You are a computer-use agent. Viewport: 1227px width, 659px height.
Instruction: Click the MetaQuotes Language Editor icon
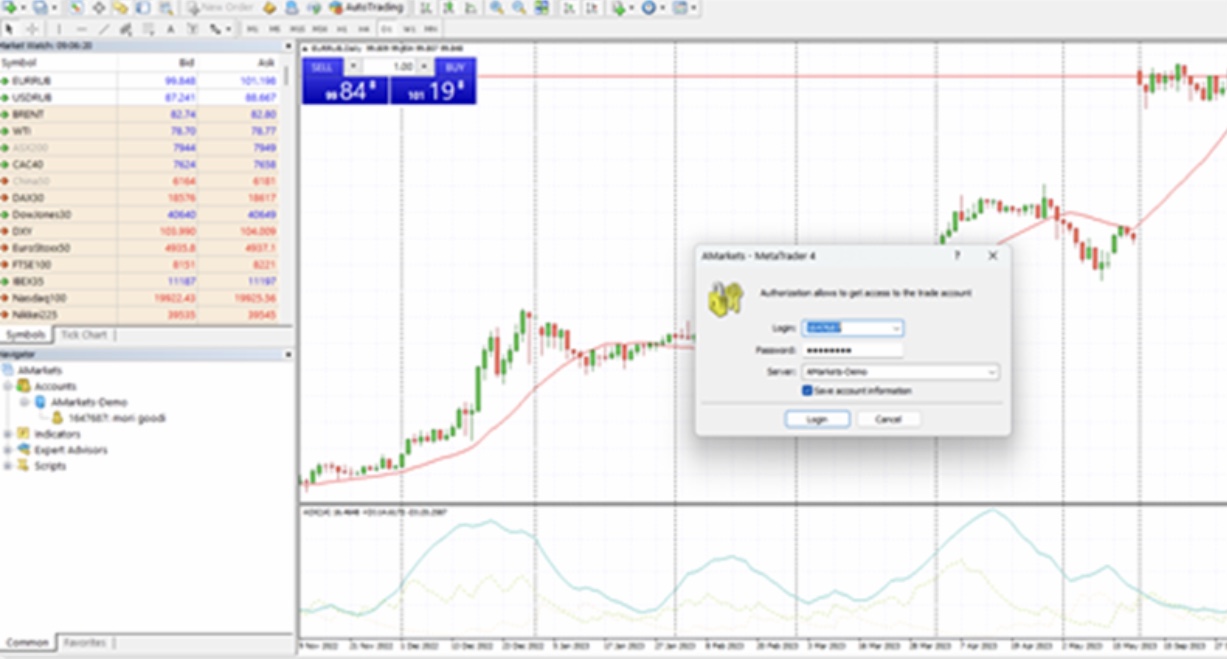[x=269, y=8]
